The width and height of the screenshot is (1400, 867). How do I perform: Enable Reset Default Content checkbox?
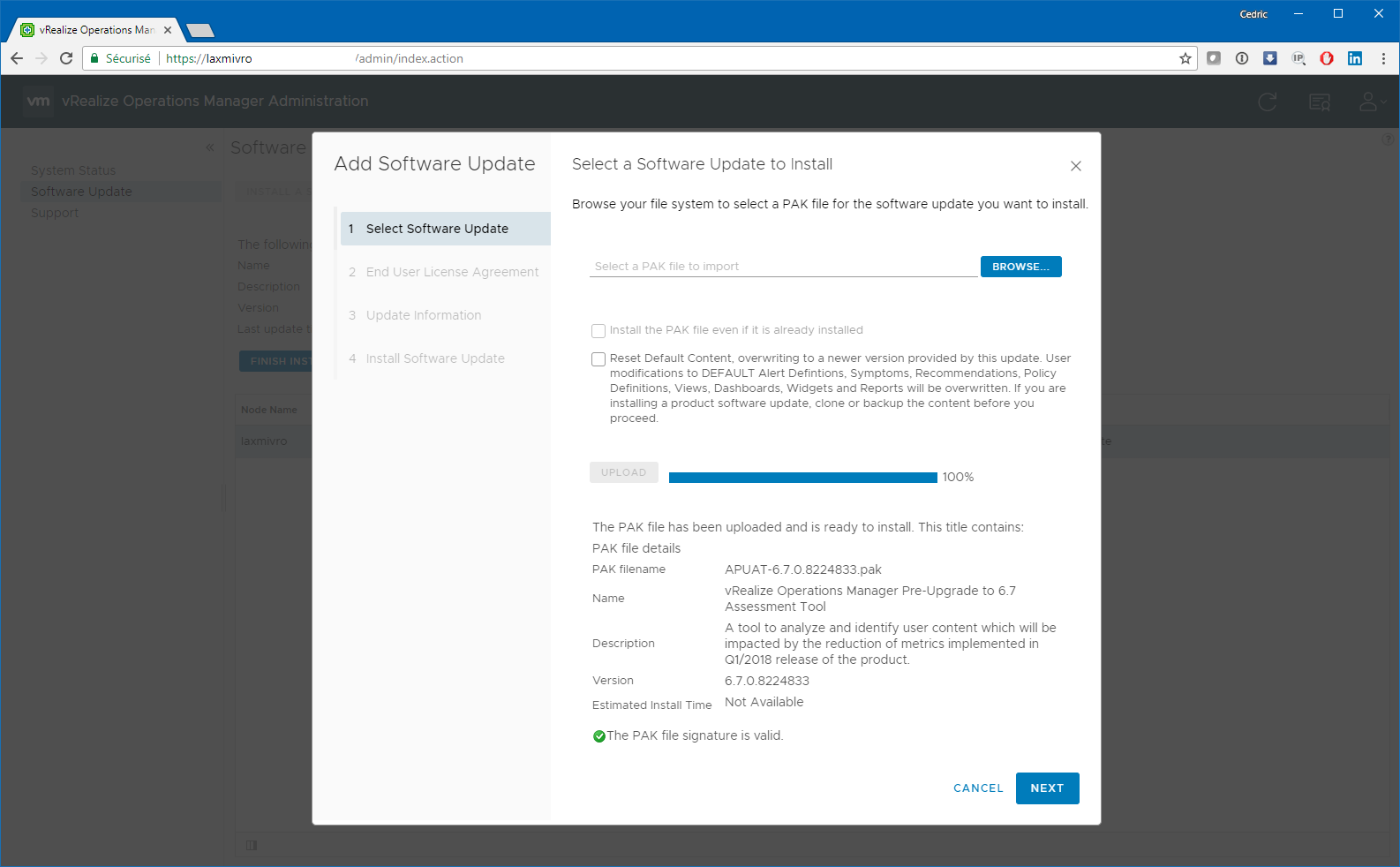tap(598, 359)
